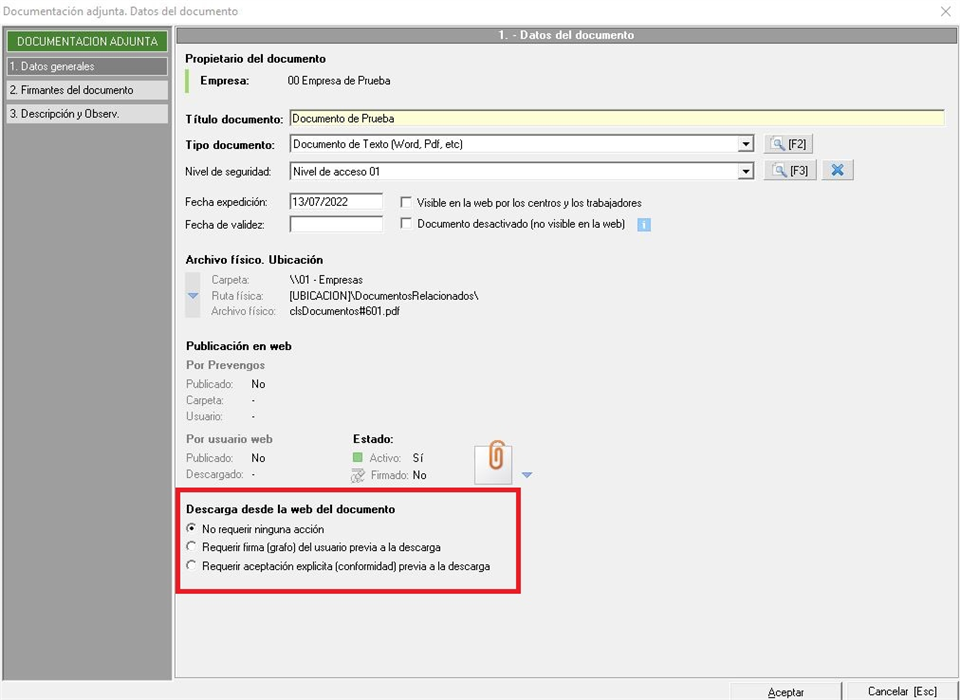Clear the security level with the blue X
This screenshot has height=700, width=960.
point(838,170)
